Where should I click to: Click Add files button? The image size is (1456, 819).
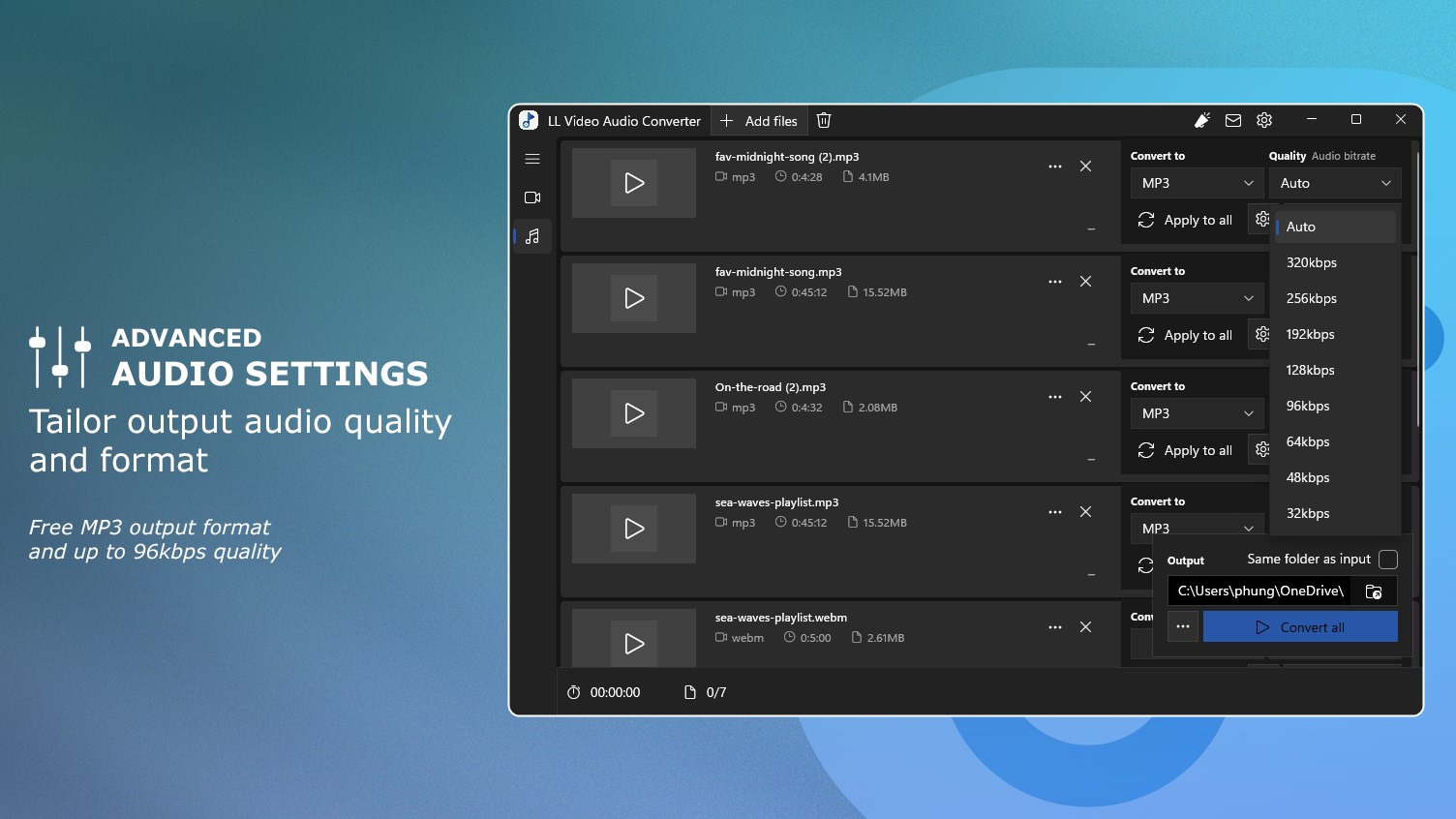(759, 121)
